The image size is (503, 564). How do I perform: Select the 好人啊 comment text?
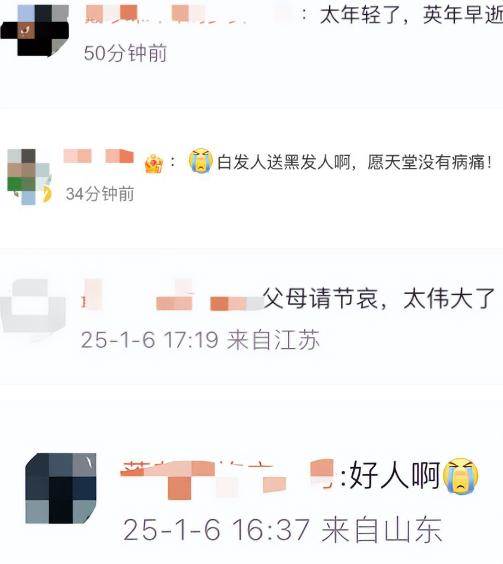coord(394,475)
